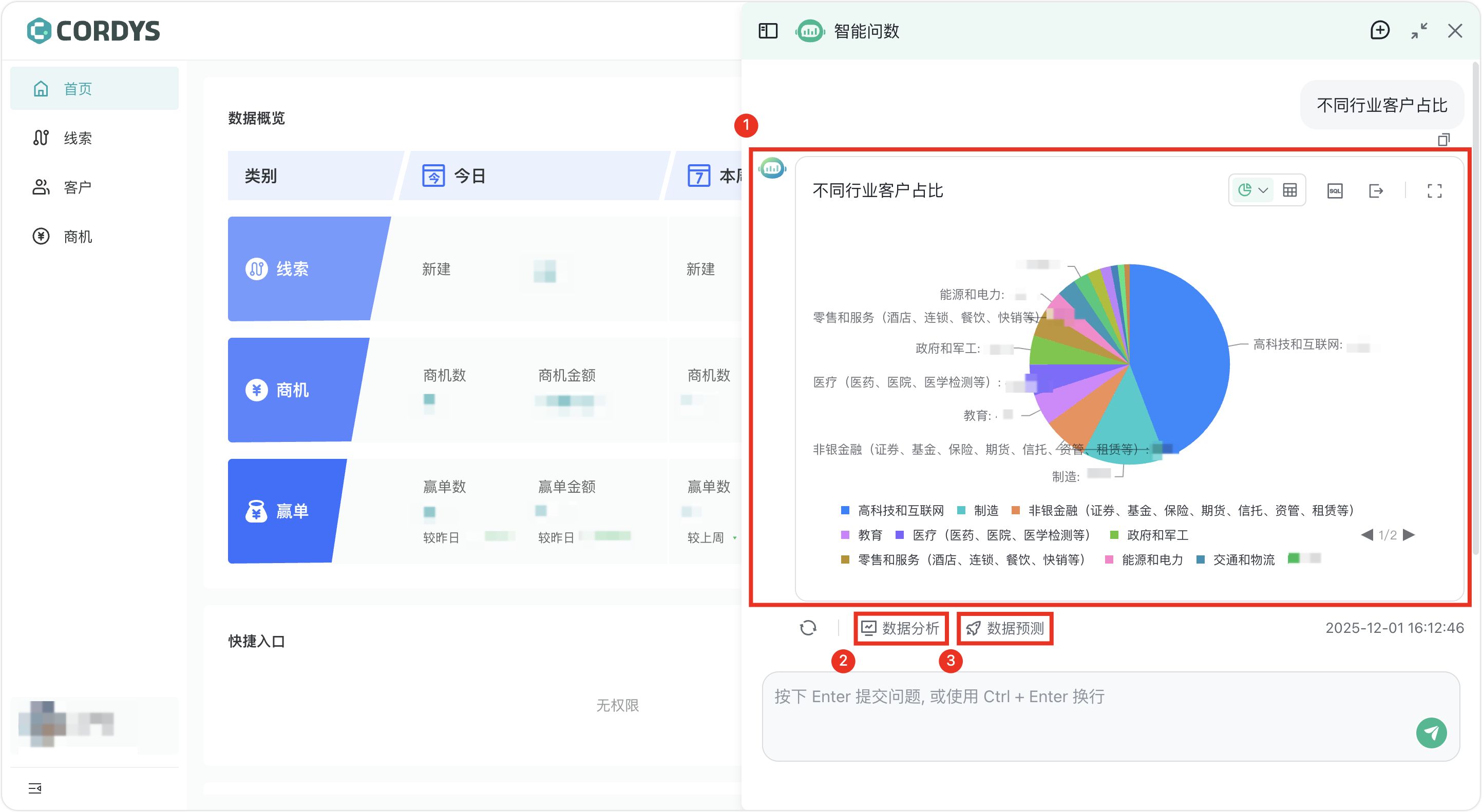Expand the left sidebar collapse control
This screenshot has height=812, width=1482.
(x=35, y=788)
